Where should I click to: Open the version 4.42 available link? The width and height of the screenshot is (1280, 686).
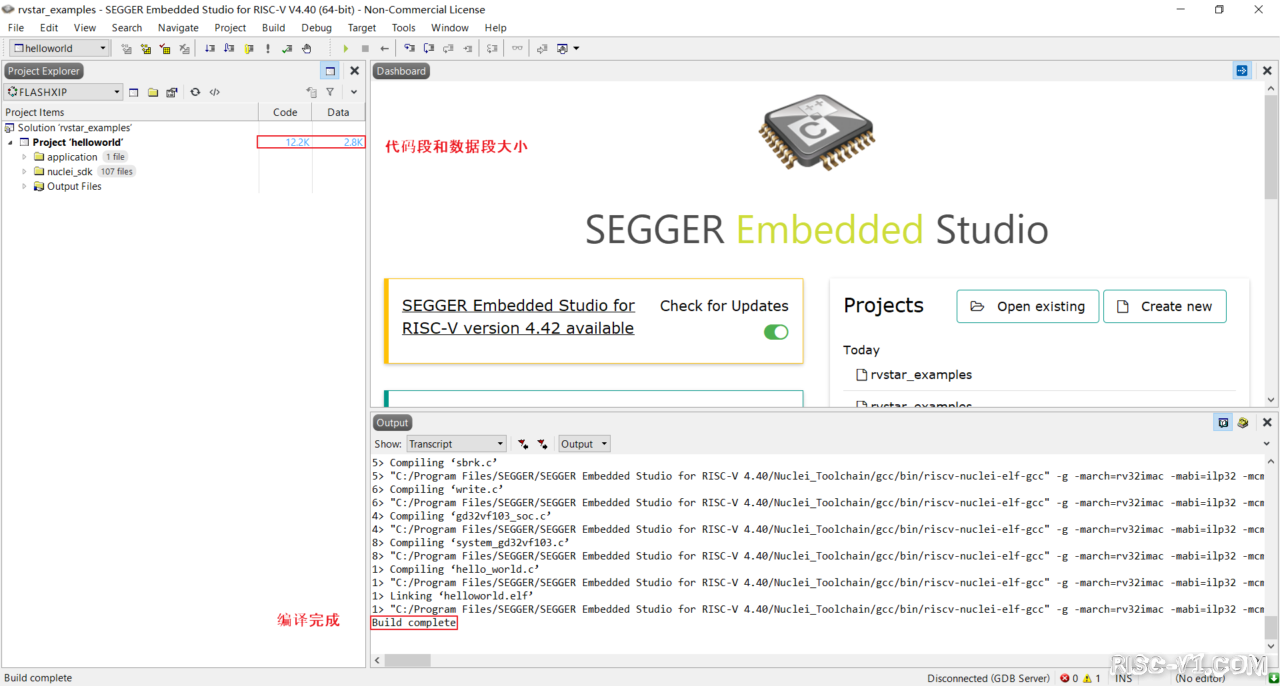[x=518, y=317]
